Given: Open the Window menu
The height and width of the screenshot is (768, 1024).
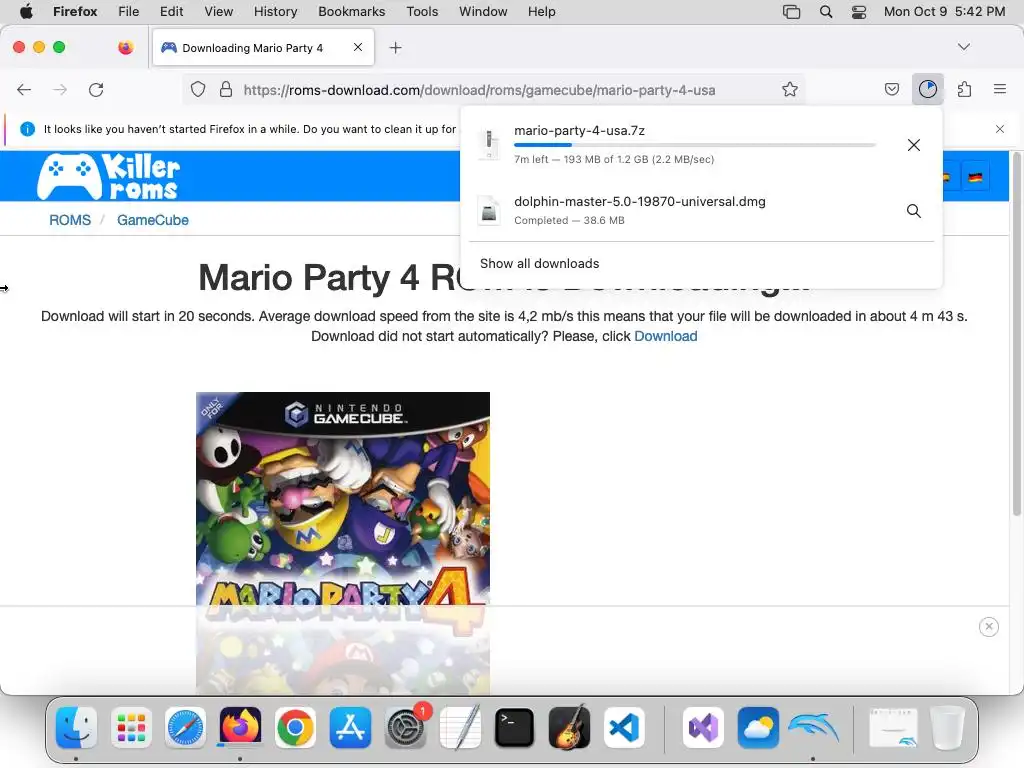Looking at the screenshot, I should tap(483, 12).
